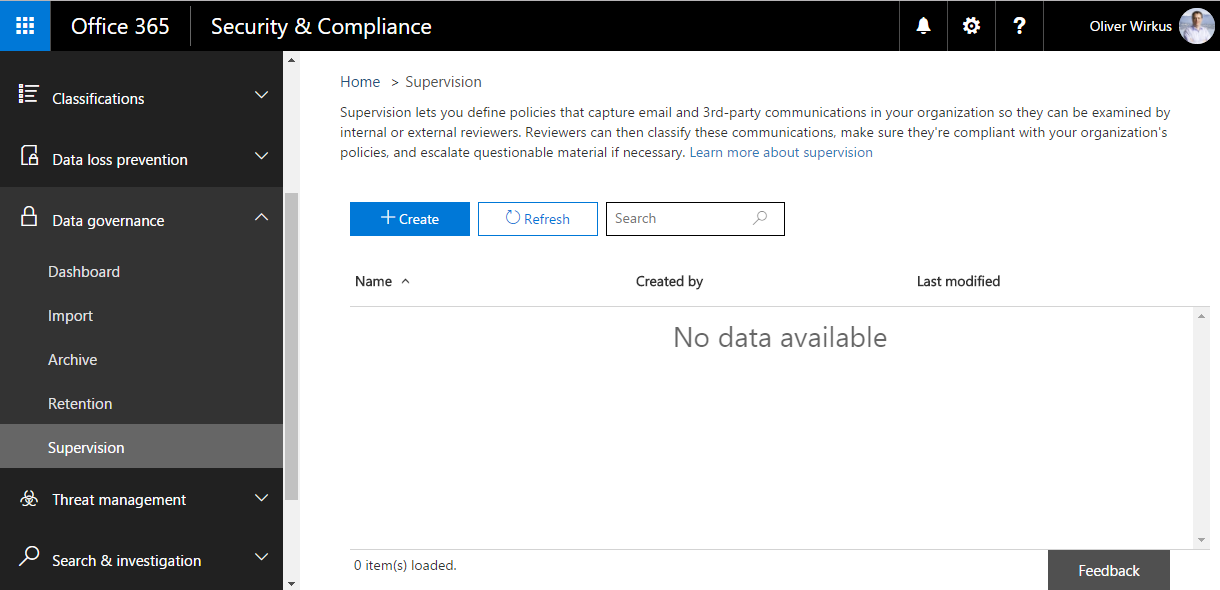Click Office 365 title link
Viewport: 1220px width, 590px height.
coord(120,26)
